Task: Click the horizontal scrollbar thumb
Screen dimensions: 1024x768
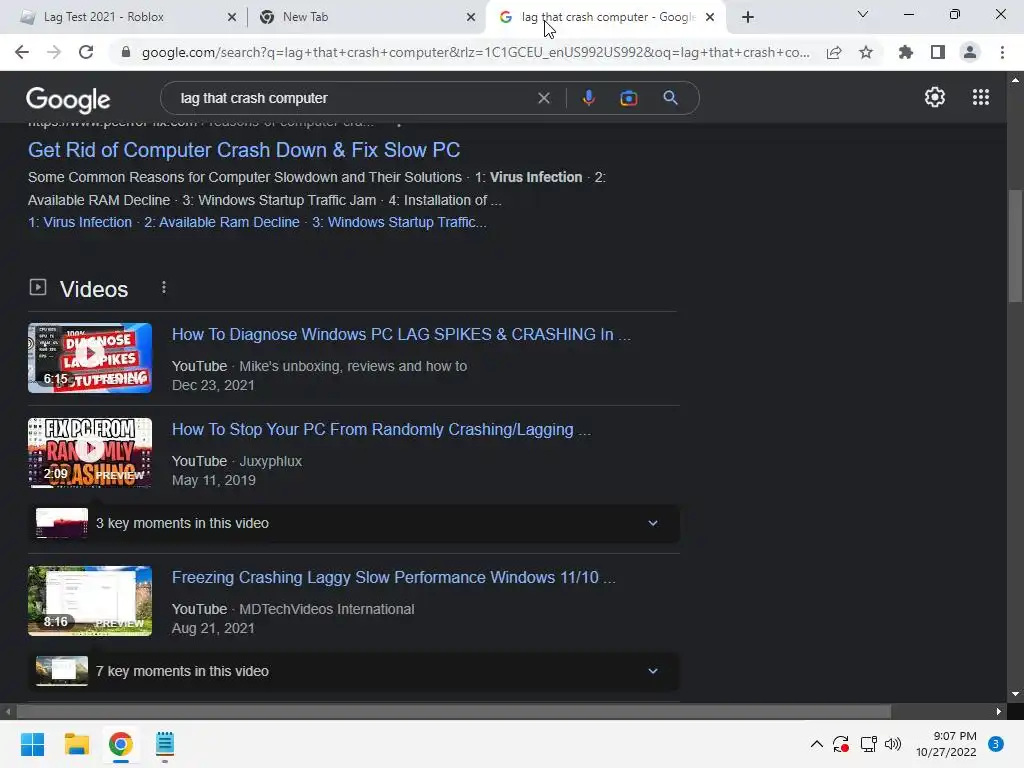Action: click(453, 711)
